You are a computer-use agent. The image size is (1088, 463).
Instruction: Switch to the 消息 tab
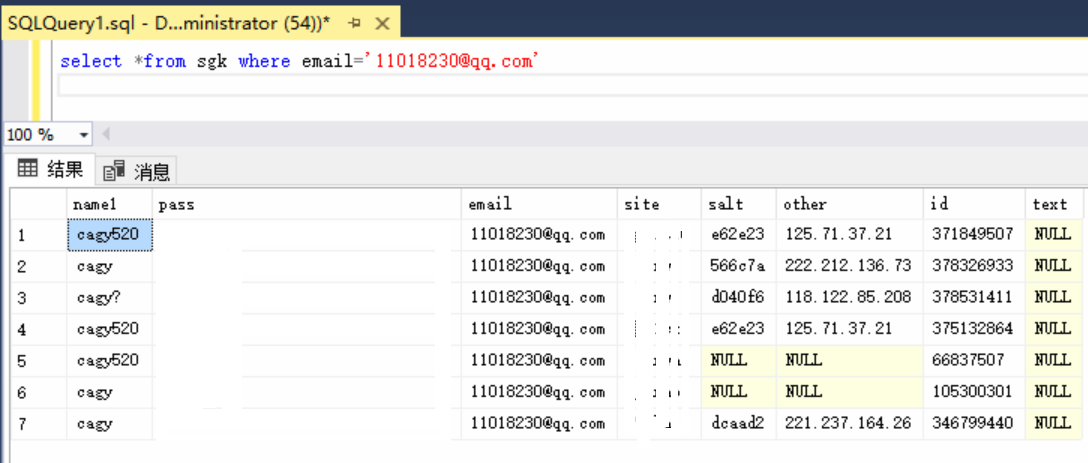137,171
